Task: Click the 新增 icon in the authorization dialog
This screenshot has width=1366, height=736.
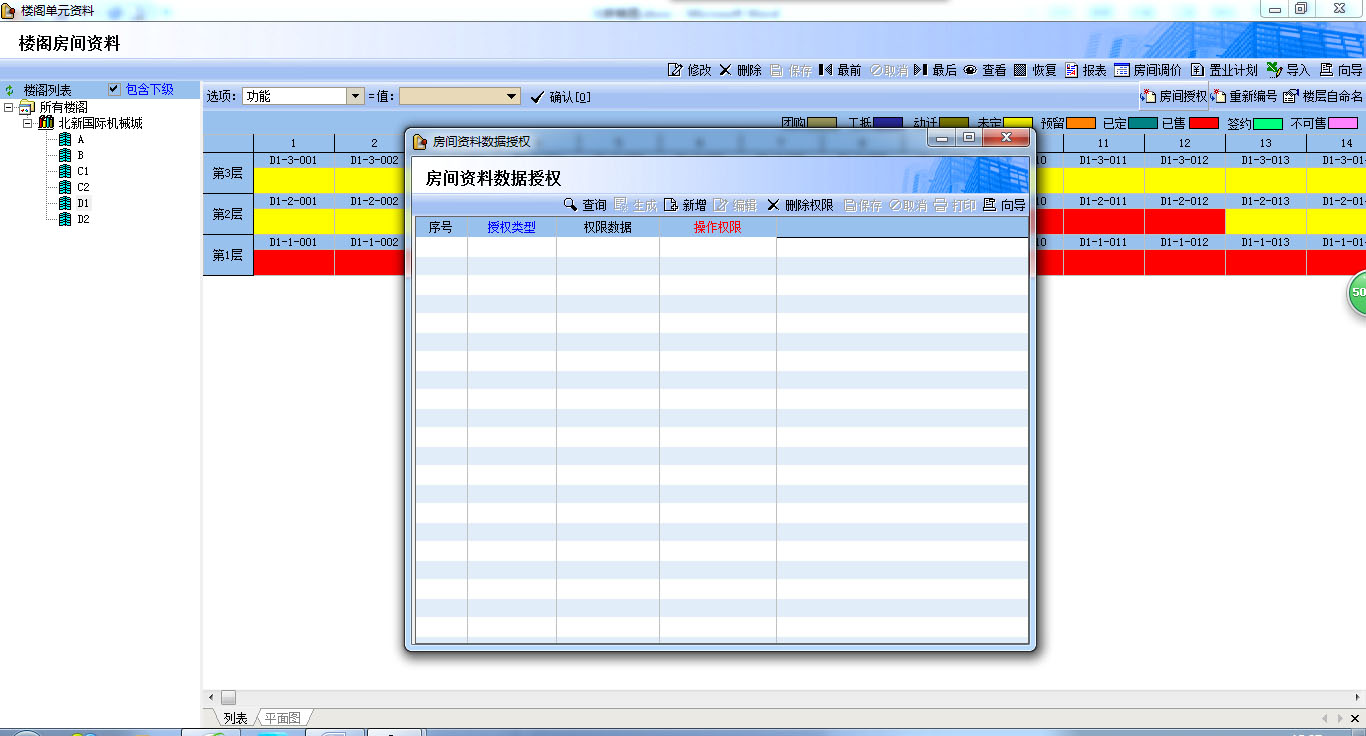Action: click(x=671, y=205)
